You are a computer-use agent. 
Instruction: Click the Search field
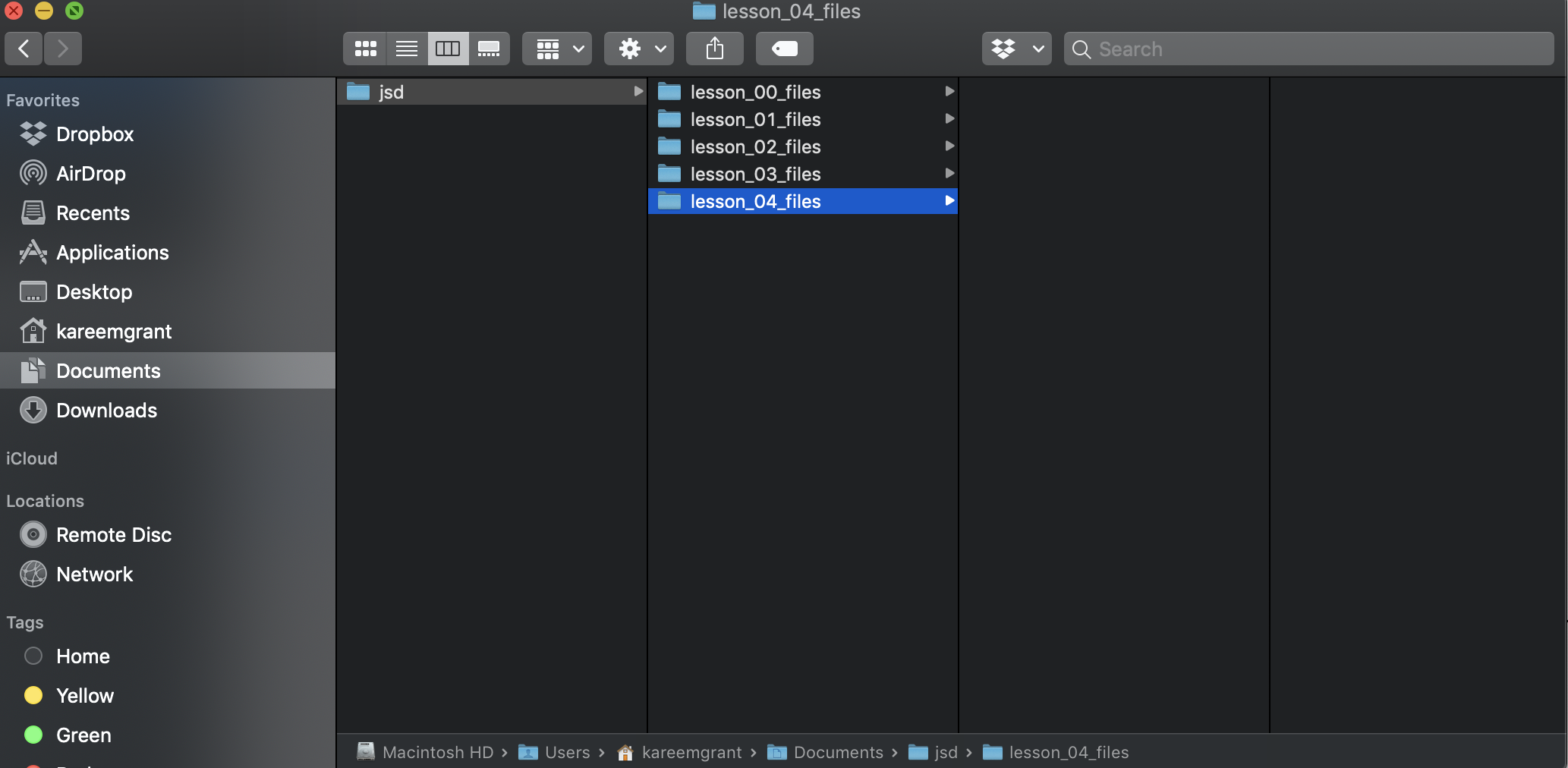pos(1309,49)
